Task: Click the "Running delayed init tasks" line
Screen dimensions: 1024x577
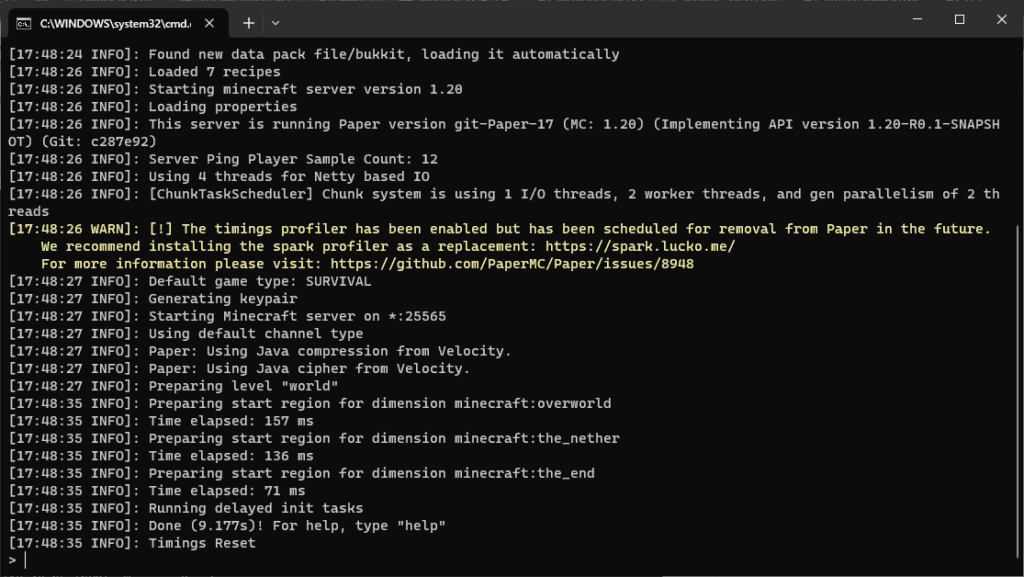Action: click(x=185, y=508)
